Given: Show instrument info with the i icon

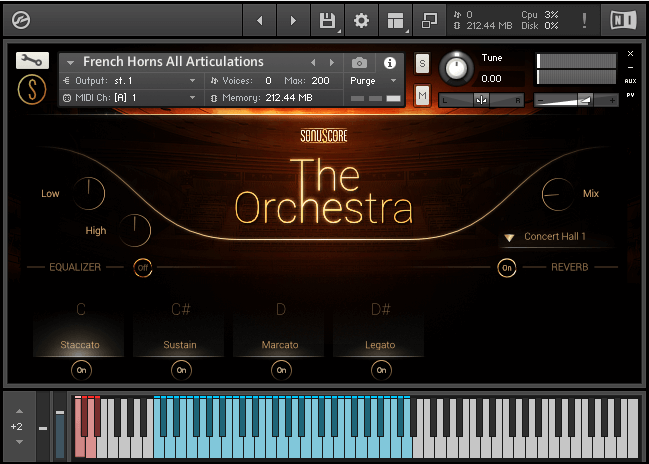Looking at the screenshot, I should click(x=390, y=62).
